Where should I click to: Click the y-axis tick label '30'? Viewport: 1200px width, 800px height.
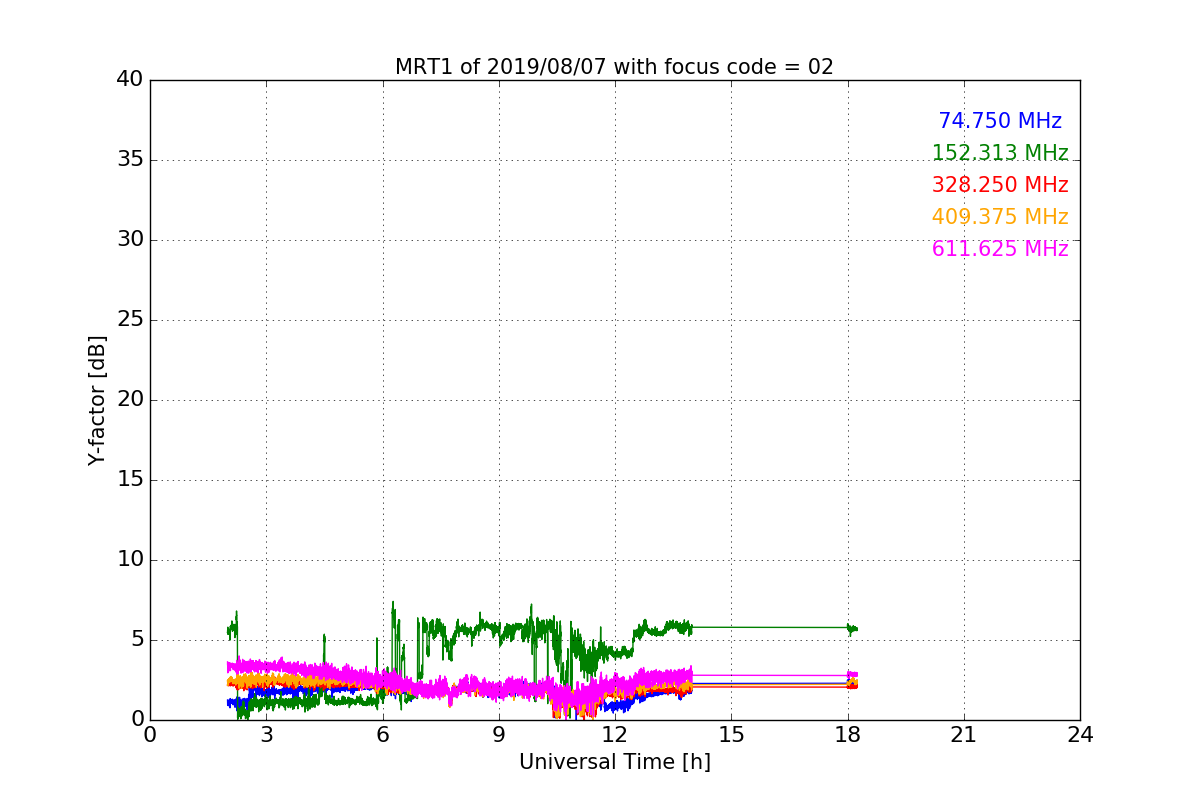click(130, 240)
